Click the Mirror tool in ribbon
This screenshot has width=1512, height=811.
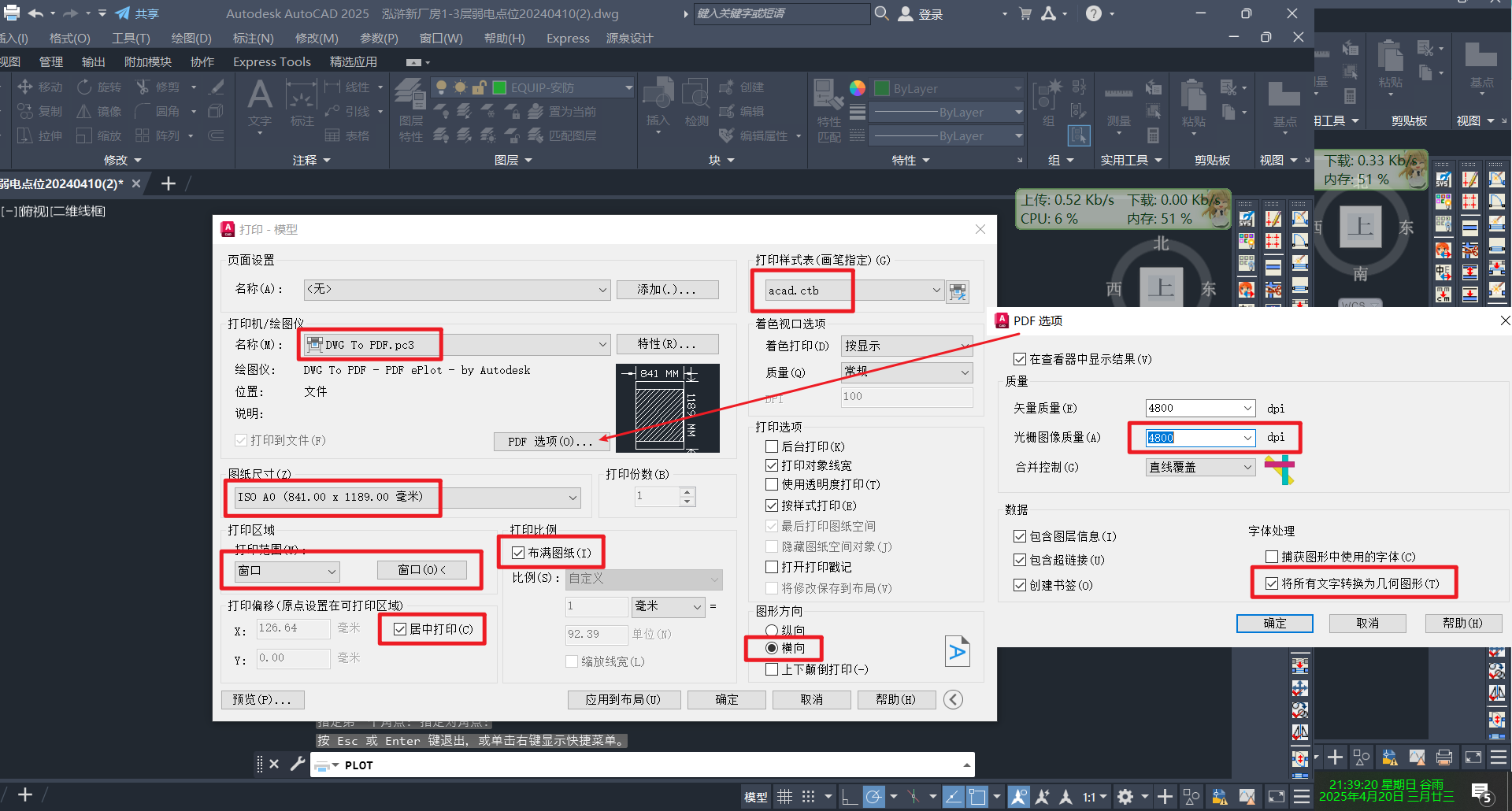99,111
